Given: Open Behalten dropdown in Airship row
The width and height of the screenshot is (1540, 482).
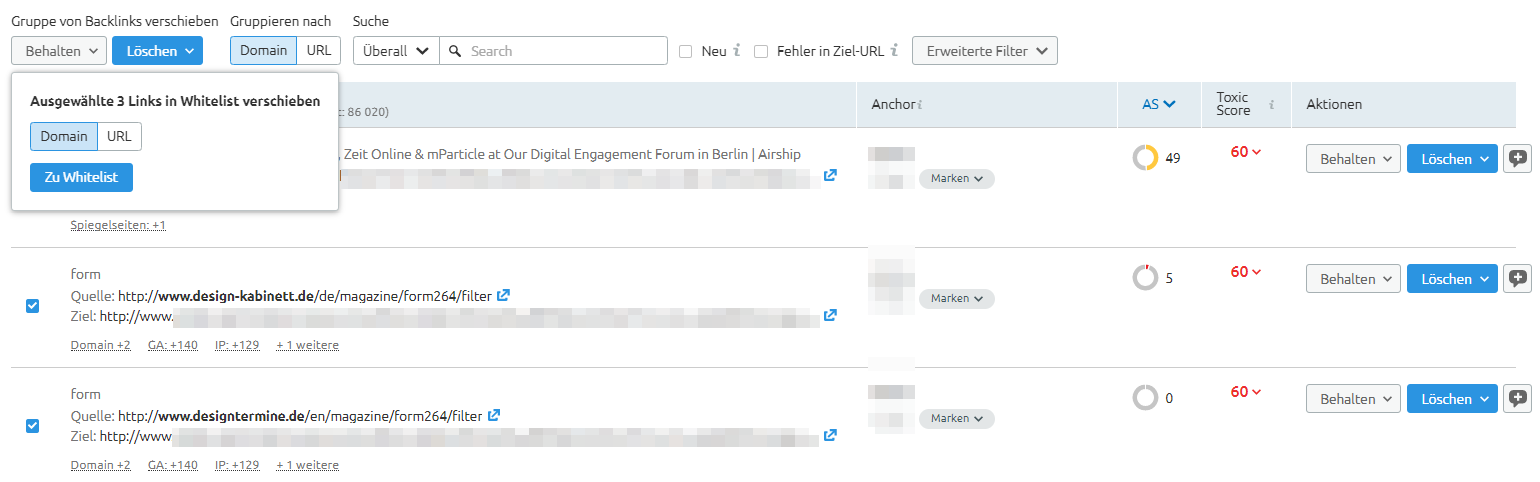Looking at the screenshot, I should point(1354,159).
